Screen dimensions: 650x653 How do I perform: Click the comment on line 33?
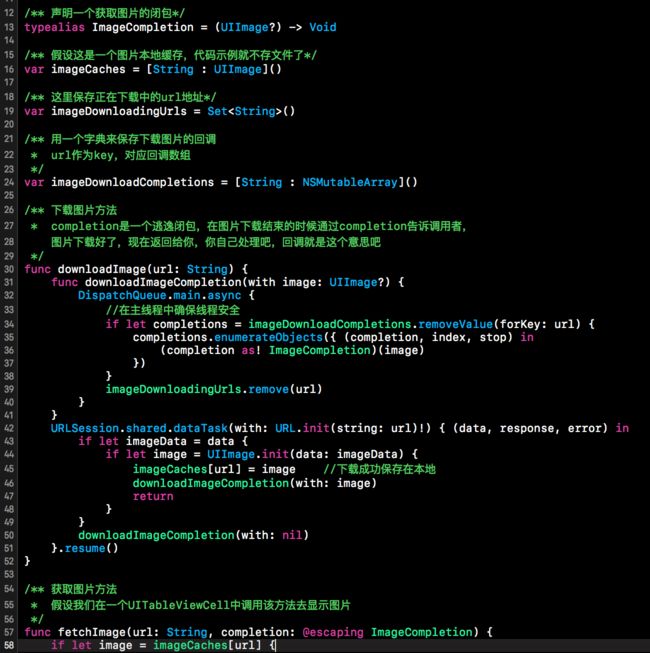[x=173, y=310]
